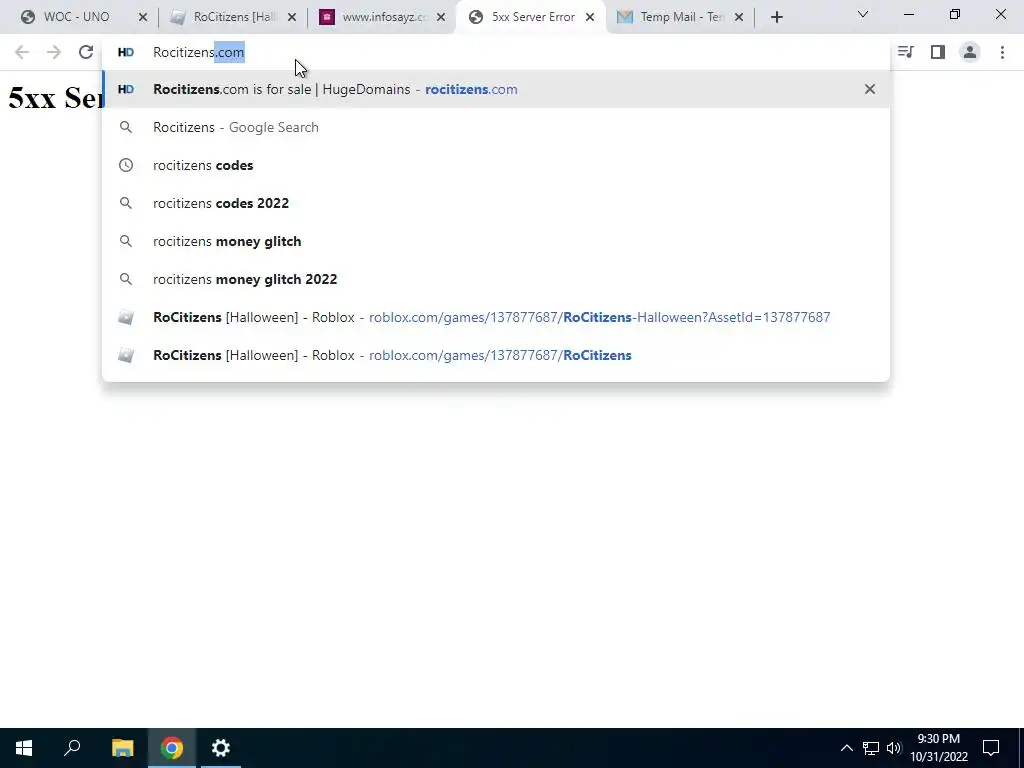
Task: Click the address bar text field
Action: (x=496, y=52)
